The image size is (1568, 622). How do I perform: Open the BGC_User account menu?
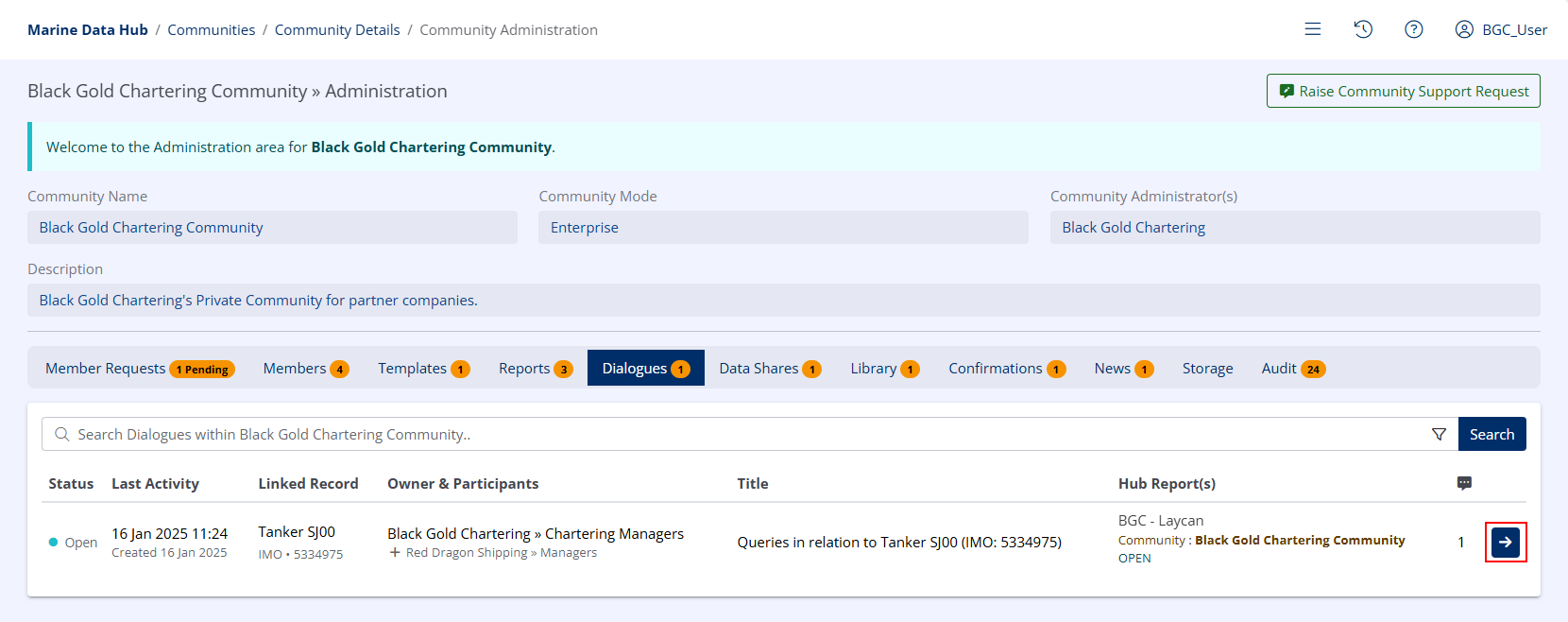point(1501,29)
